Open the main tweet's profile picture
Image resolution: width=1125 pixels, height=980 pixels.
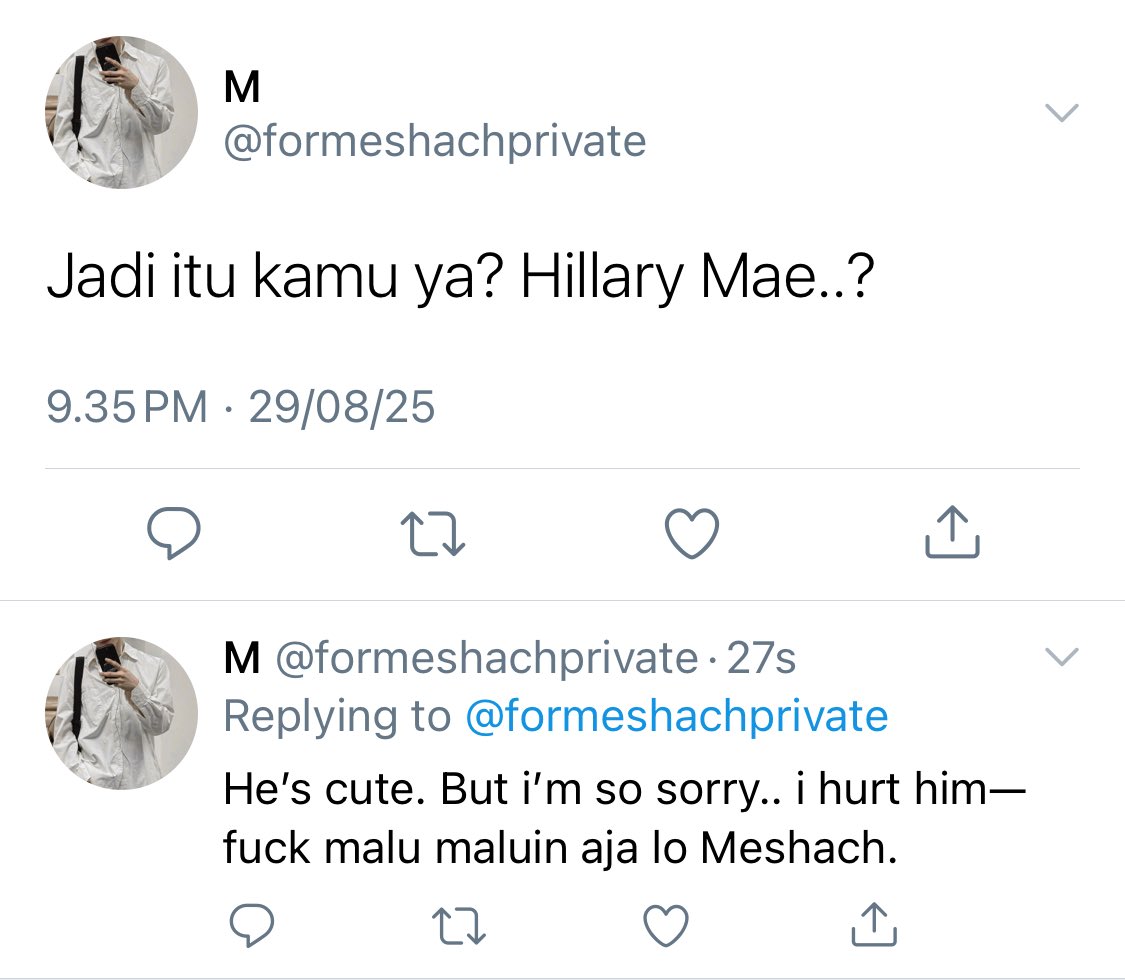click(x=122, y=113)
